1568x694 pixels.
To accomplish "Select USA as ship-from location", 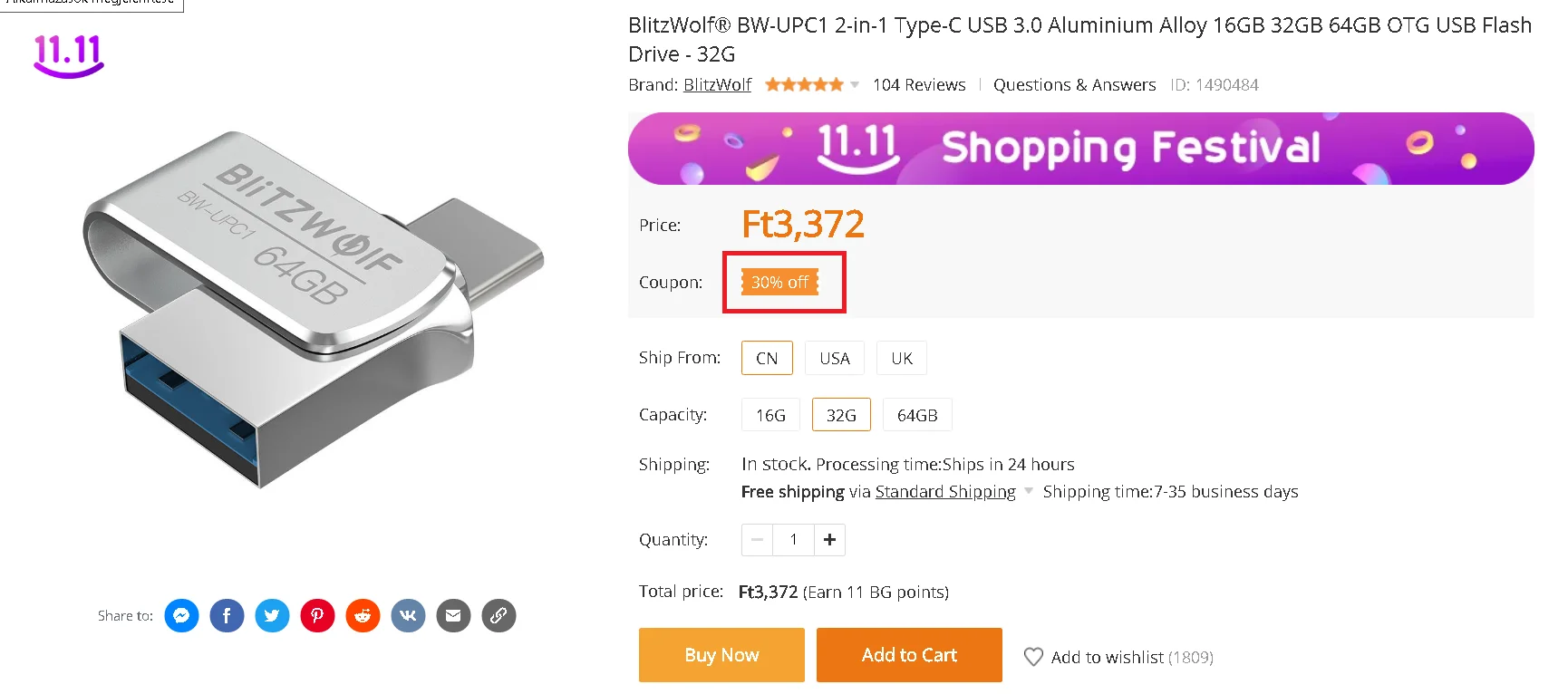I will click(x=834, y=358).
